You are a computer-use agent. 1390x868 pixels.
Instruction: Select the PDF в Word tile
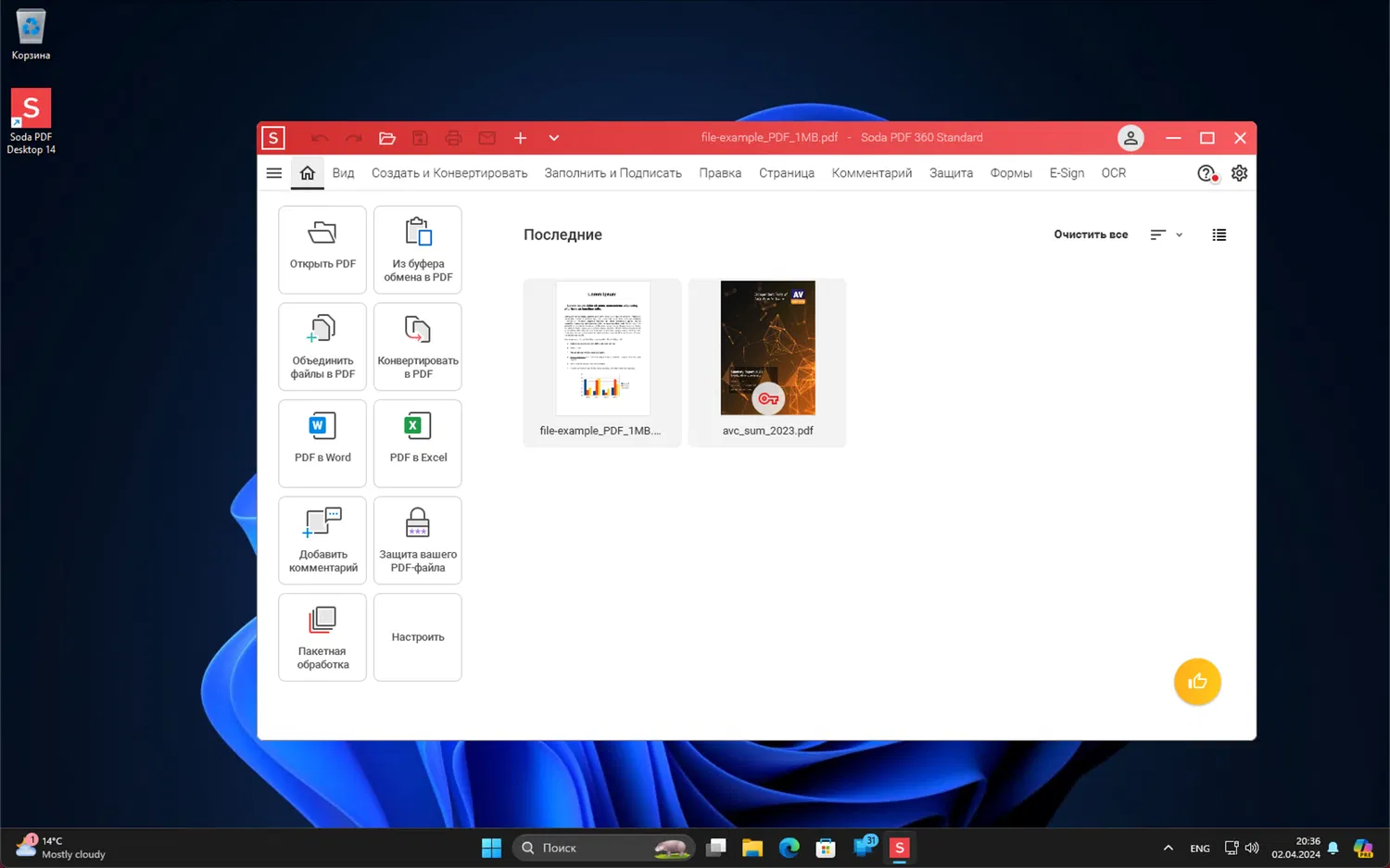pyautogui.click(x=322, y=443)
